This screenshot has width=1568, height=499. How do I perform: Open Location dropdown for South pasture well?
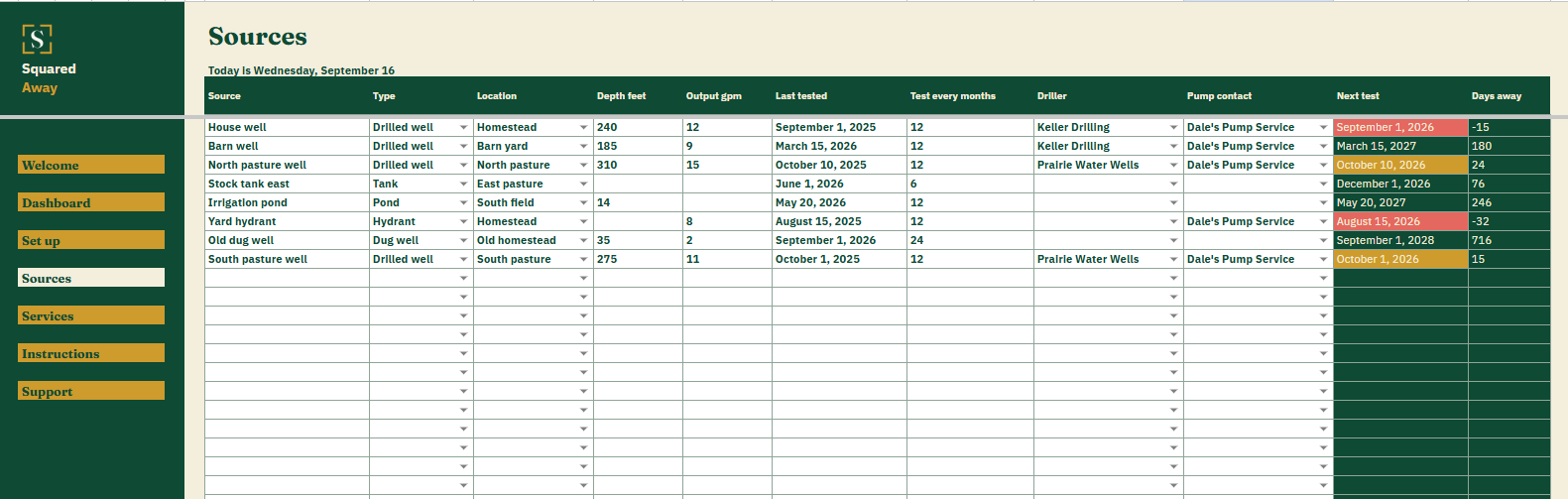point(583,260)
